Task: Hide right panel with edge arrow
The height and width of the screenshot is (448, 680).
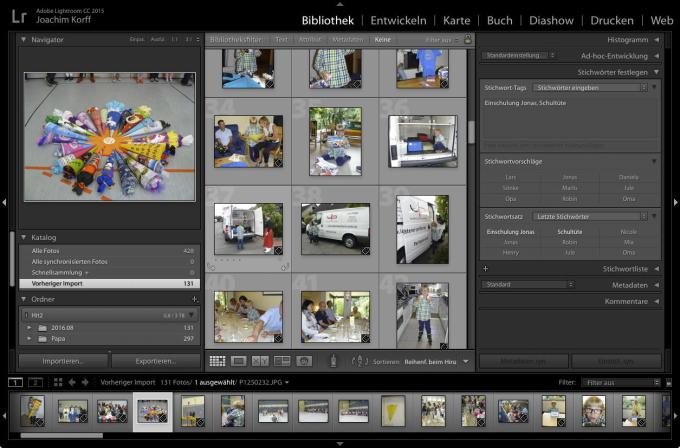Action: pyautogui.click(x=676, y=202)
